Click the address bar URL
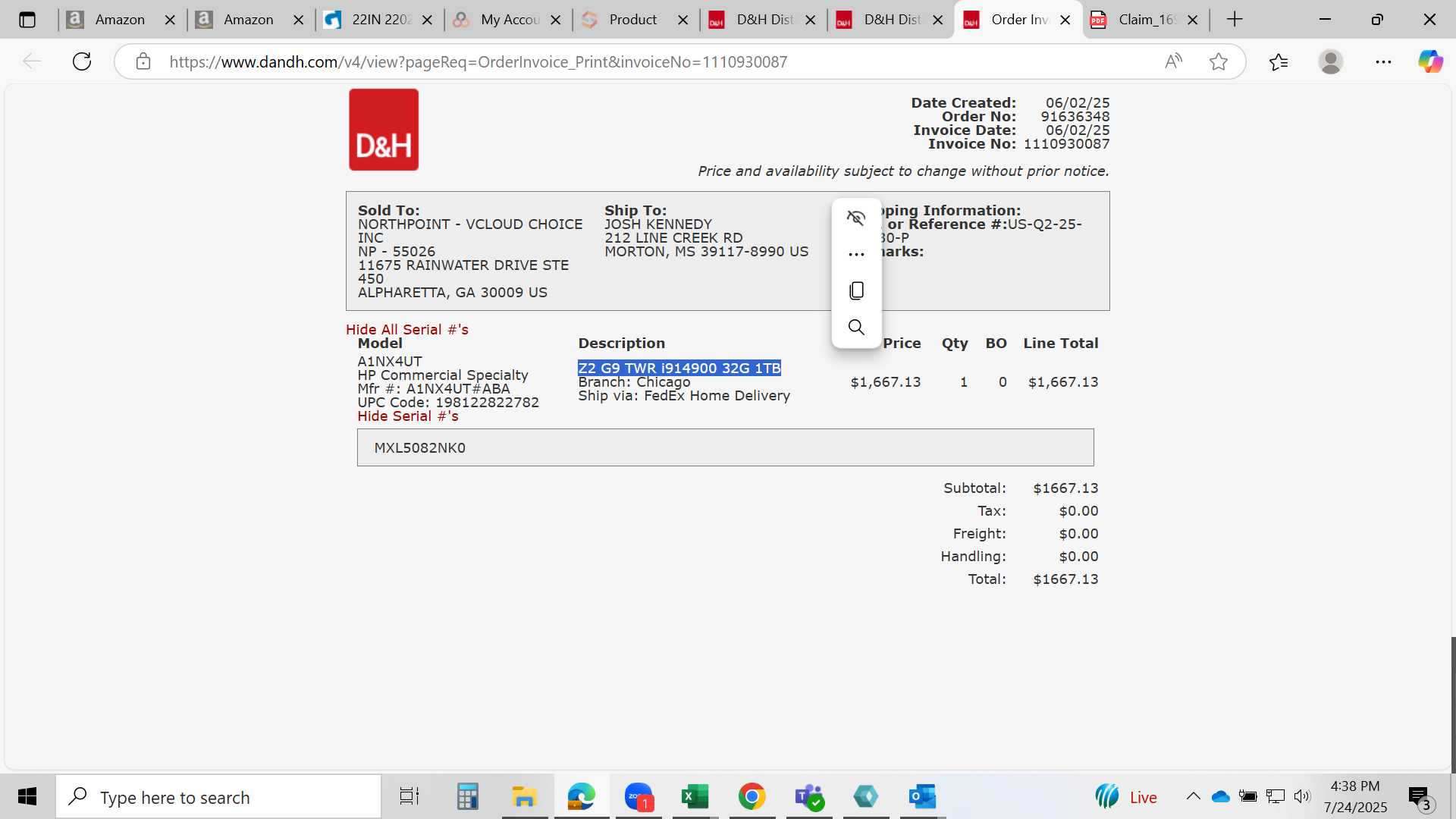Screen dimensions: 1456x819 (479, 61)
